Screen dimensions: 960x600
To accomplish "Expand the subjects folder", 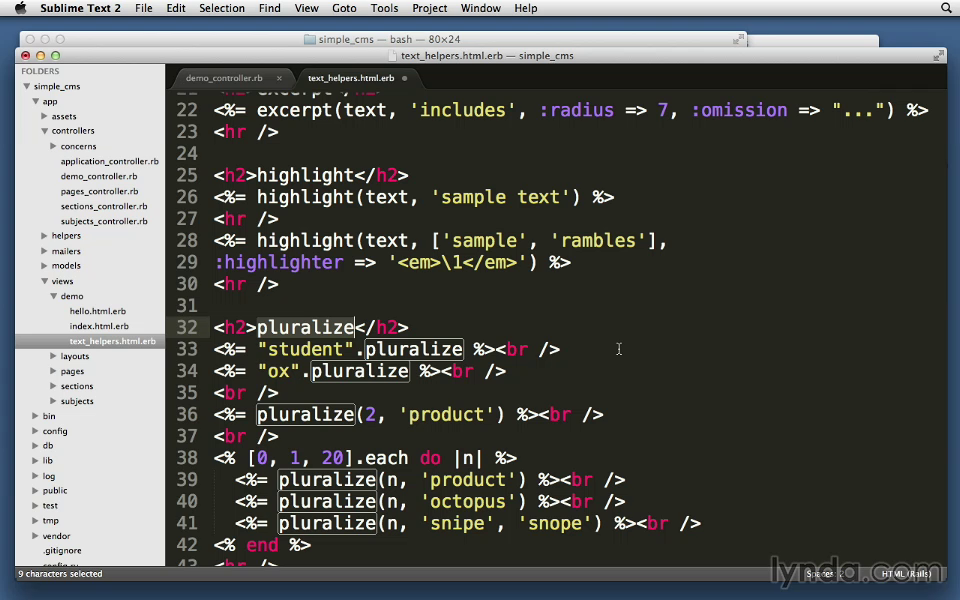I will (53, 400).
